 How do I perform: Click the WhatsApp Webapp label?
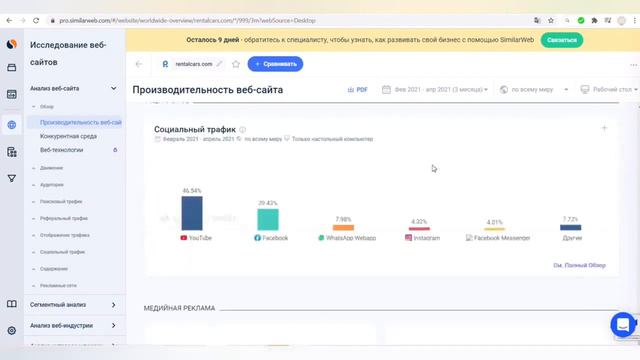351,238
